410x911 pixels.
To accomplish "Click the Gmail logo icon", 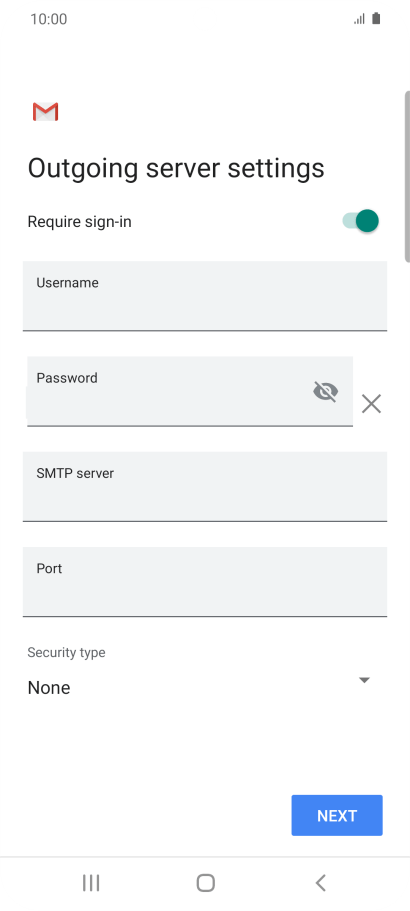I will coord(45,112).
